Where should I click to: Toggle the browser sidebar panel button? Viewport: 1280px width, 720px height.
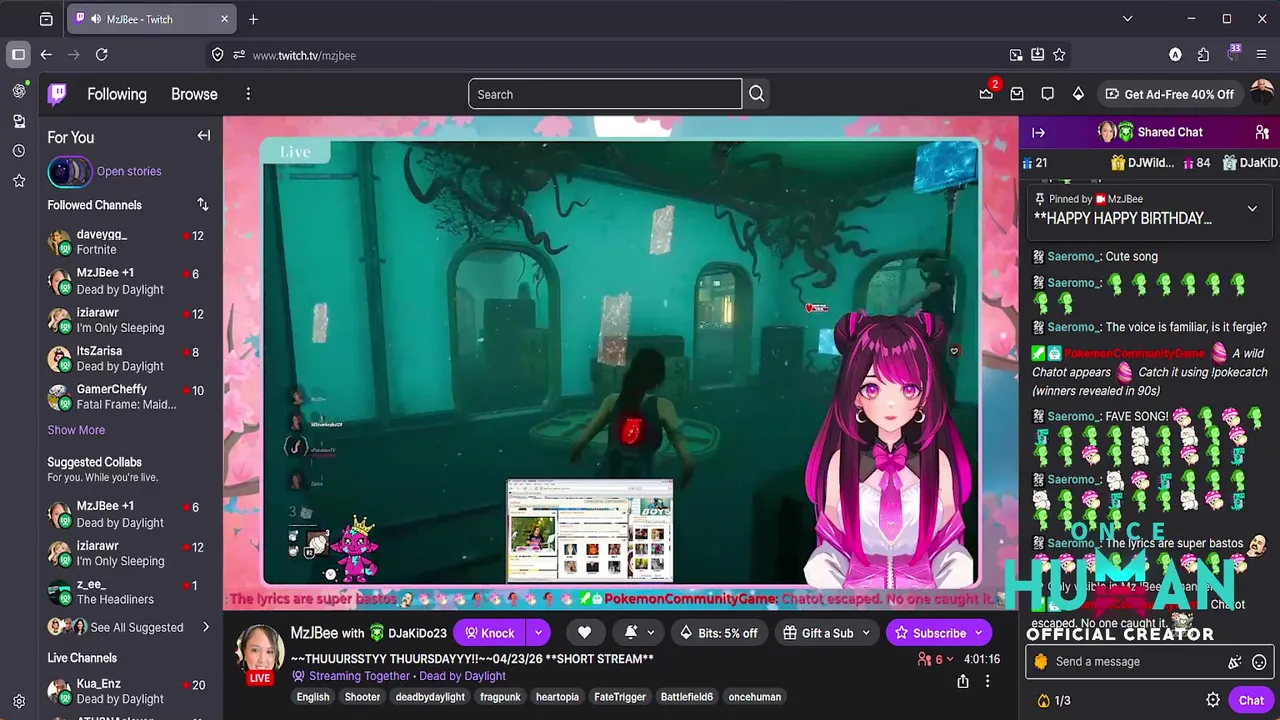pos(18,55)
